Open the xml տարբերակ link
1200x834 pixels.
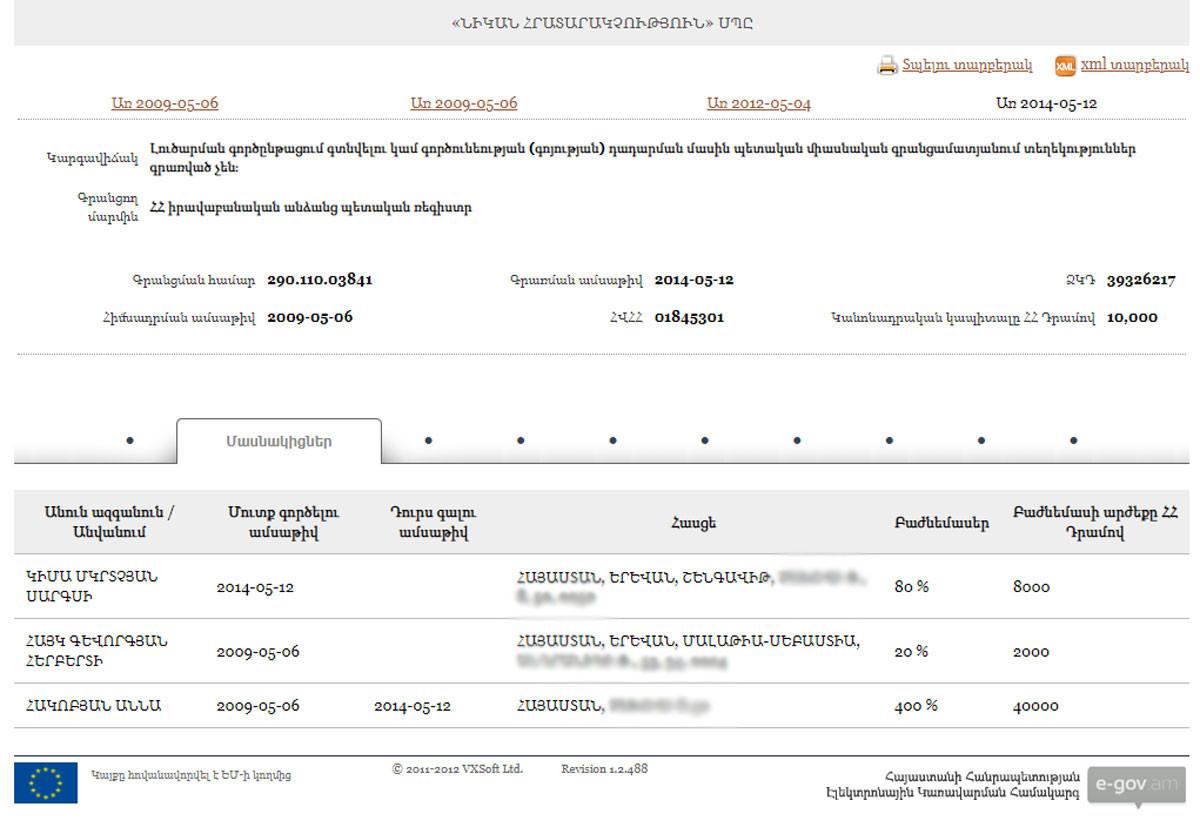point(1134,65)
